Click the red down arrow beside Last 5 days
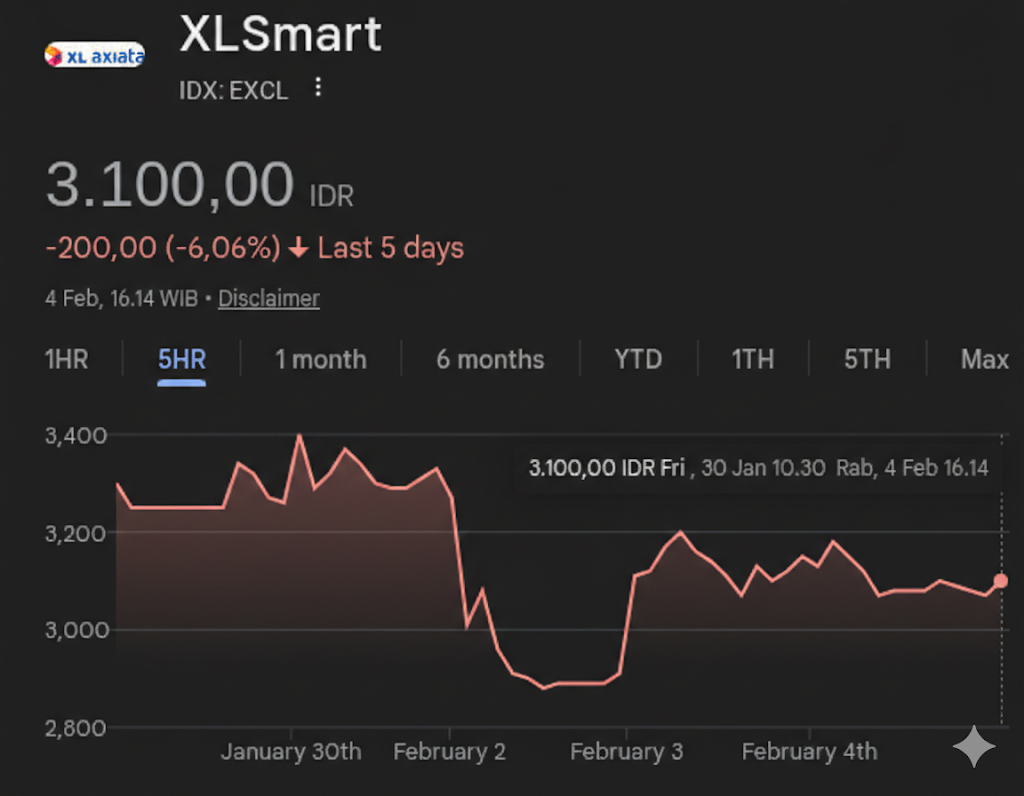Viewport: 1024px width, 796px height. click(297, 249)
